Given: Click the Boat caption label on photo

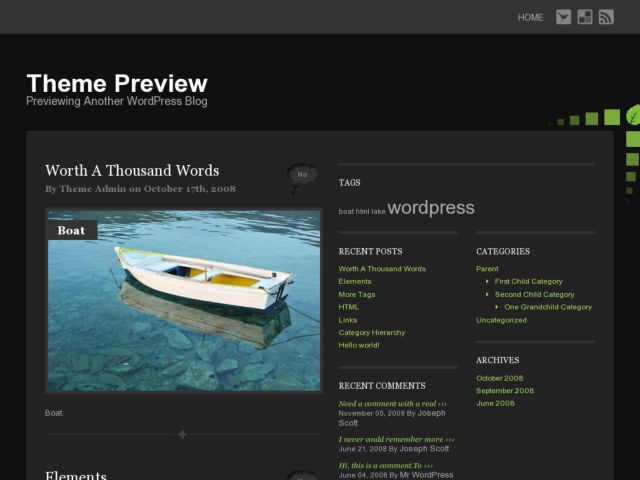Looking at the screenshot, I should coord(71,230).
